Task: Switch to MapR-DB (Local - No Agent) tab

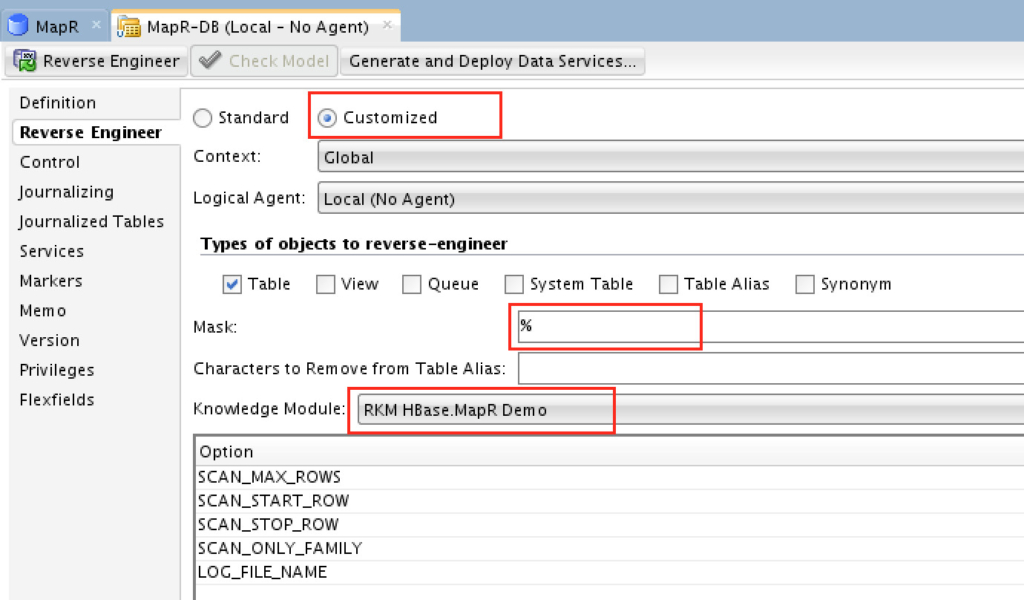Action: (x=257, y=26)
